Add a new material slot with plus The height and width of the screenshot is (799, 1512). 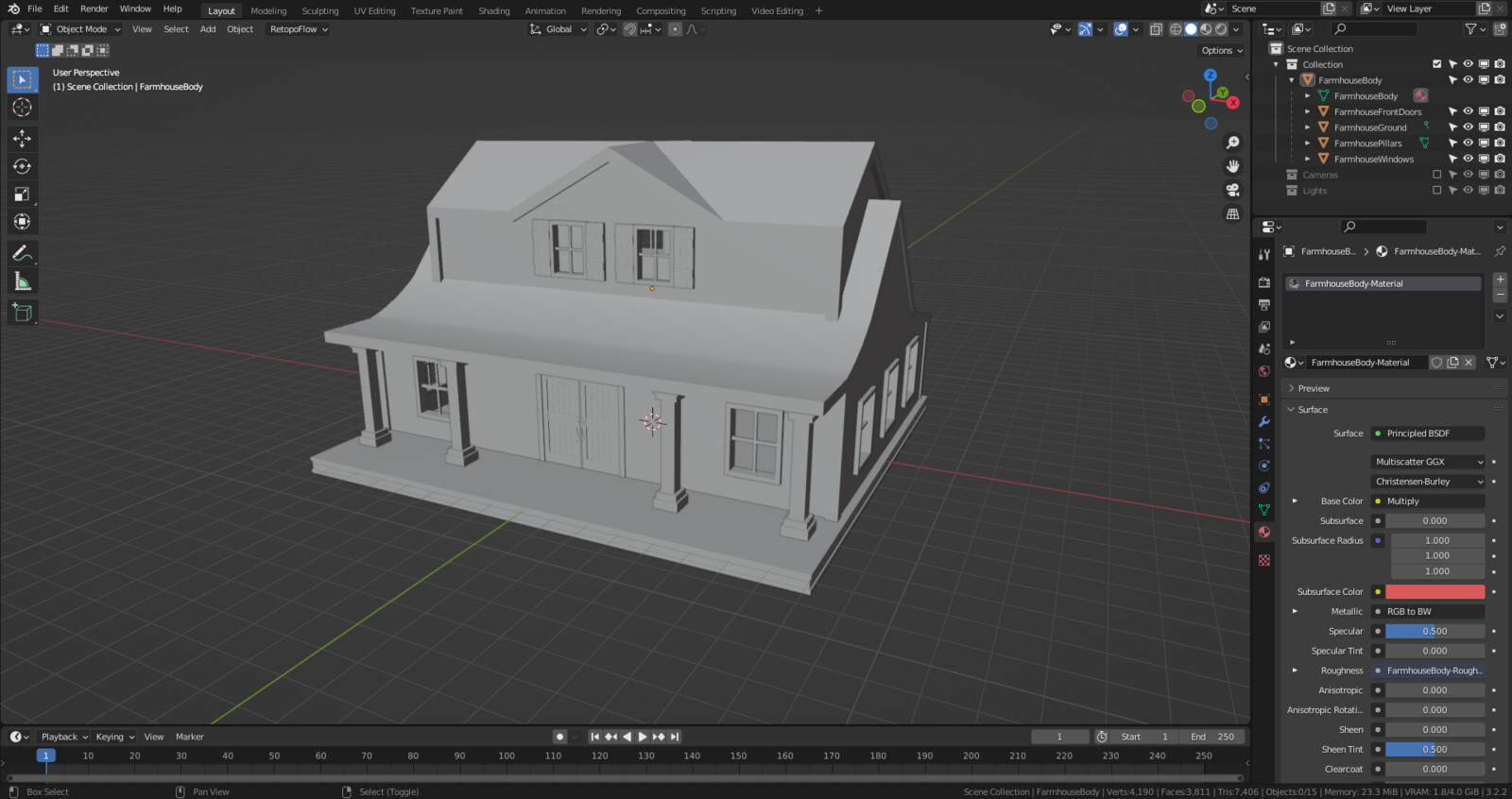tap(1500, 280)
